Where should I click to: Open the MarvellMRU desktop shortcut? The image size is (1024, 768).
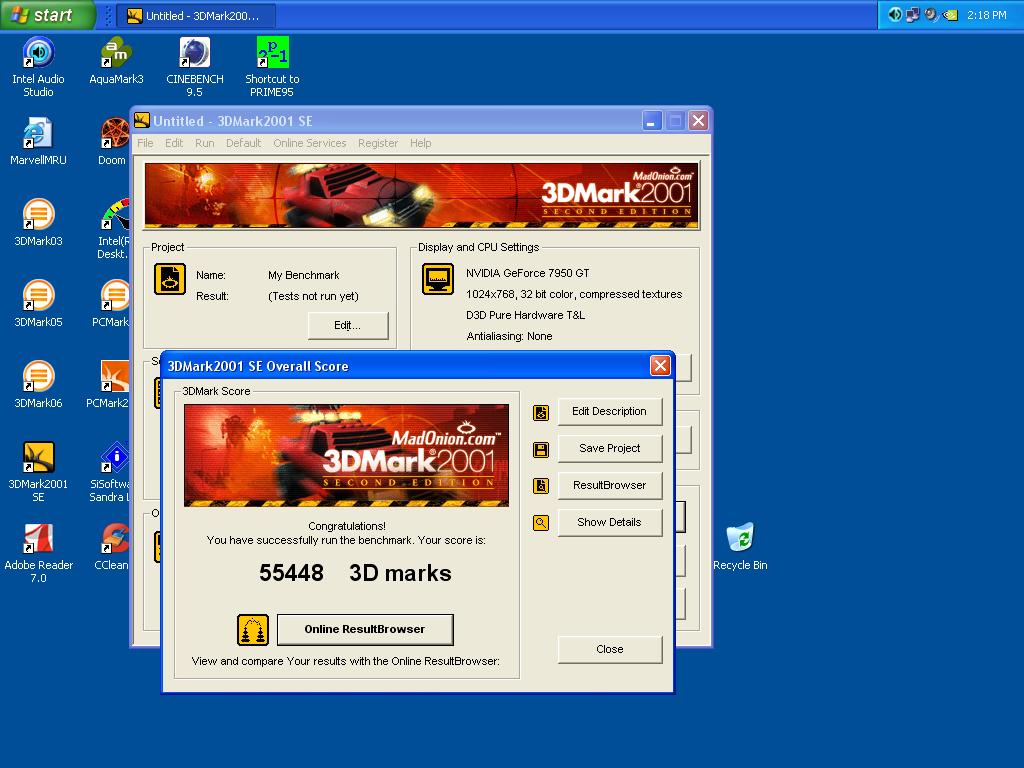coord(39,140)
